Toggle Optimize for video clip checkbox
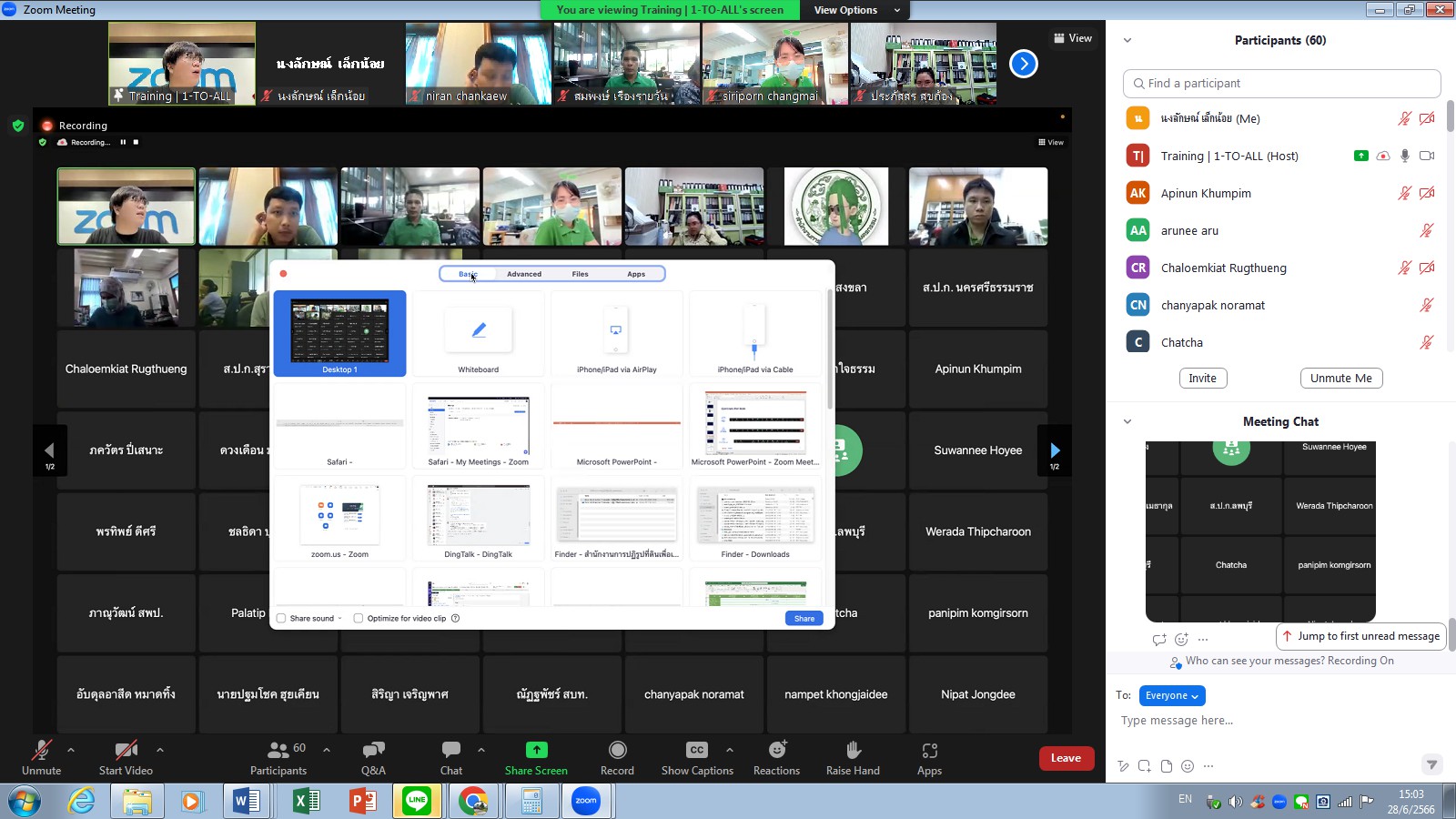This screenshot has height=819, width=1456. [359, 618]
